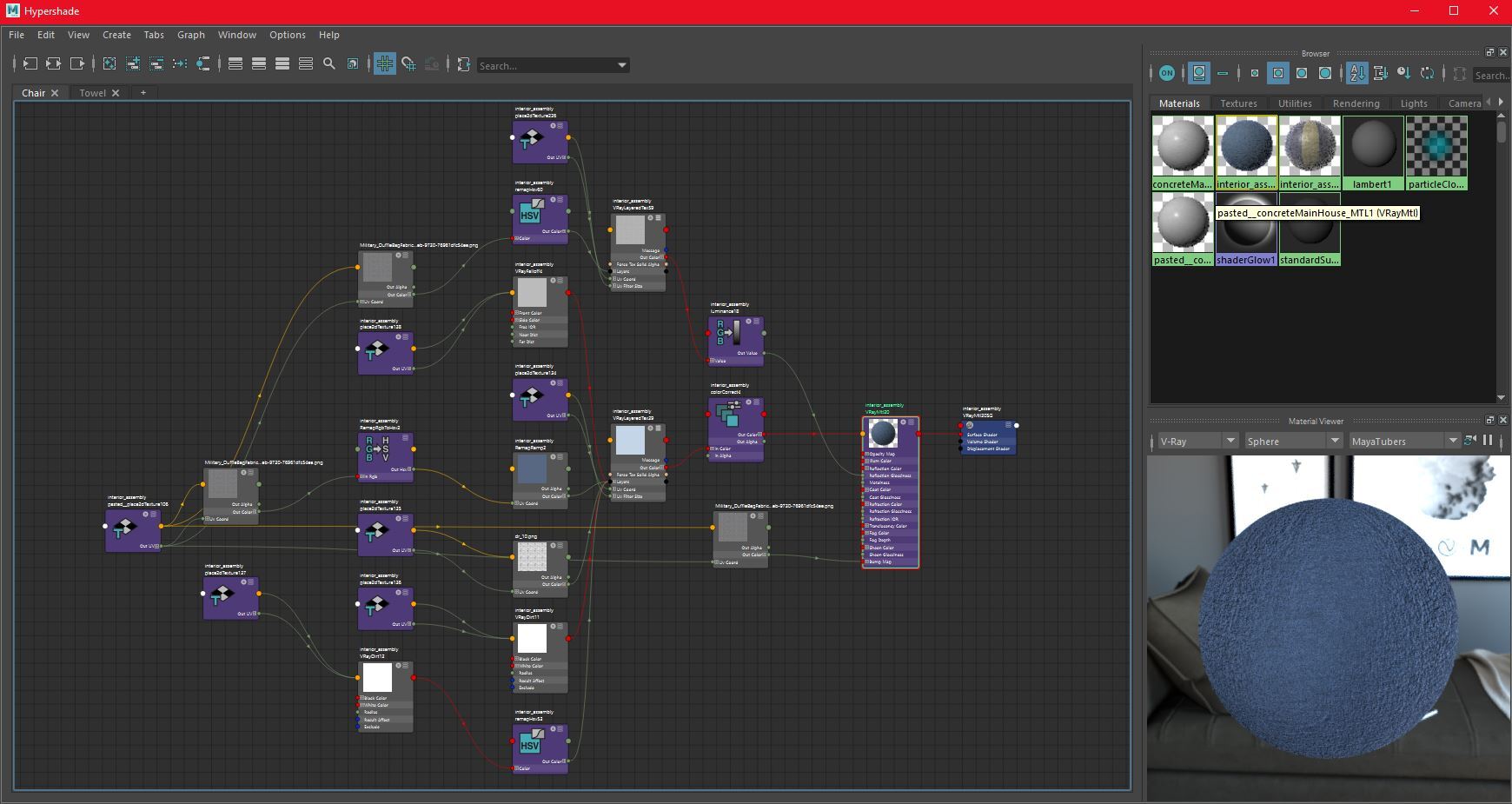Choose medium swatch size in Browser
1512x804 pixels.
(1278, 73)
